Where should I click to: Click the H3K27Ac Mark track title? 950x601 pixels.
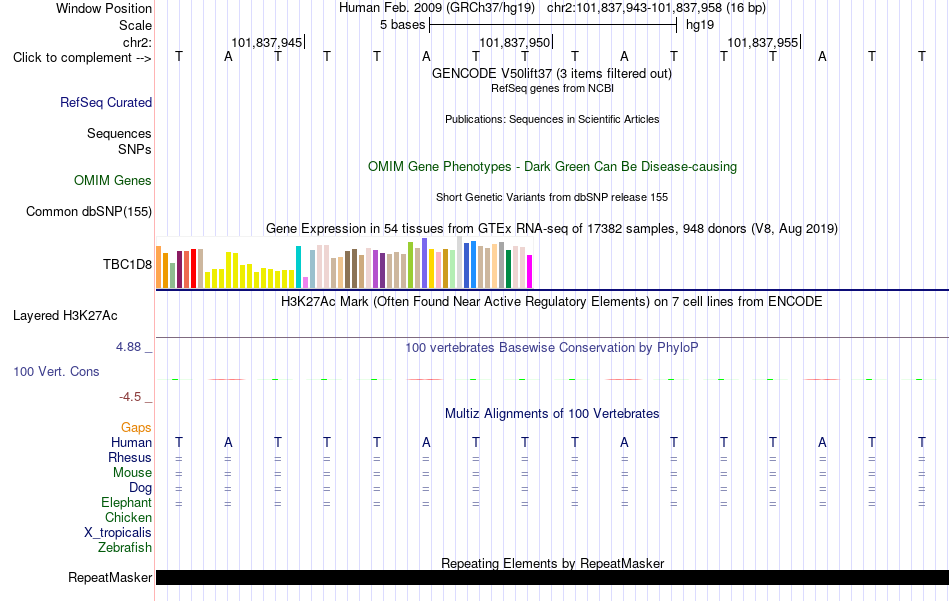click(552, 302)
